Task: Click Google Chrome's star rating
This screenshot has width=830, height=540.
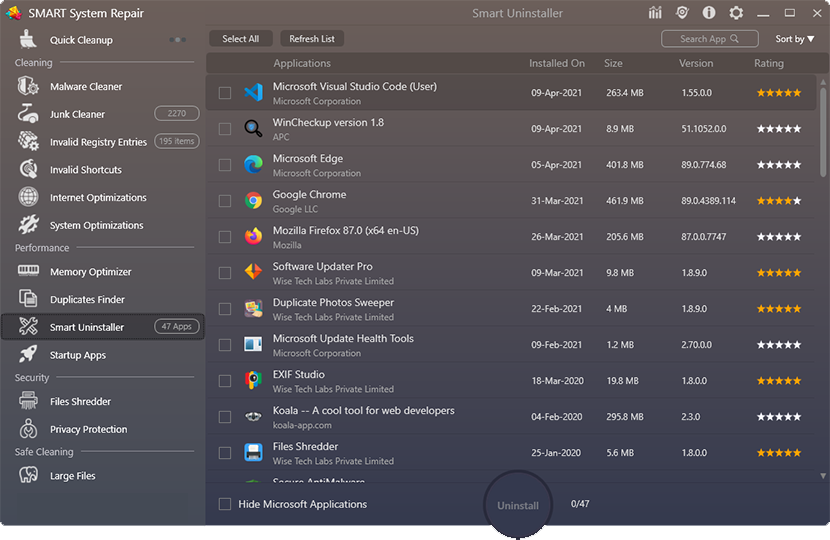Action: pyautogui.click(x=779, y=201)
